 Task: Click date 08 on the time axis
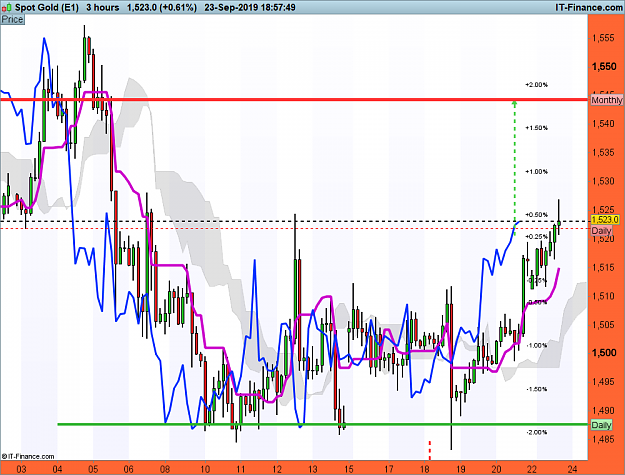pos(165,469)
